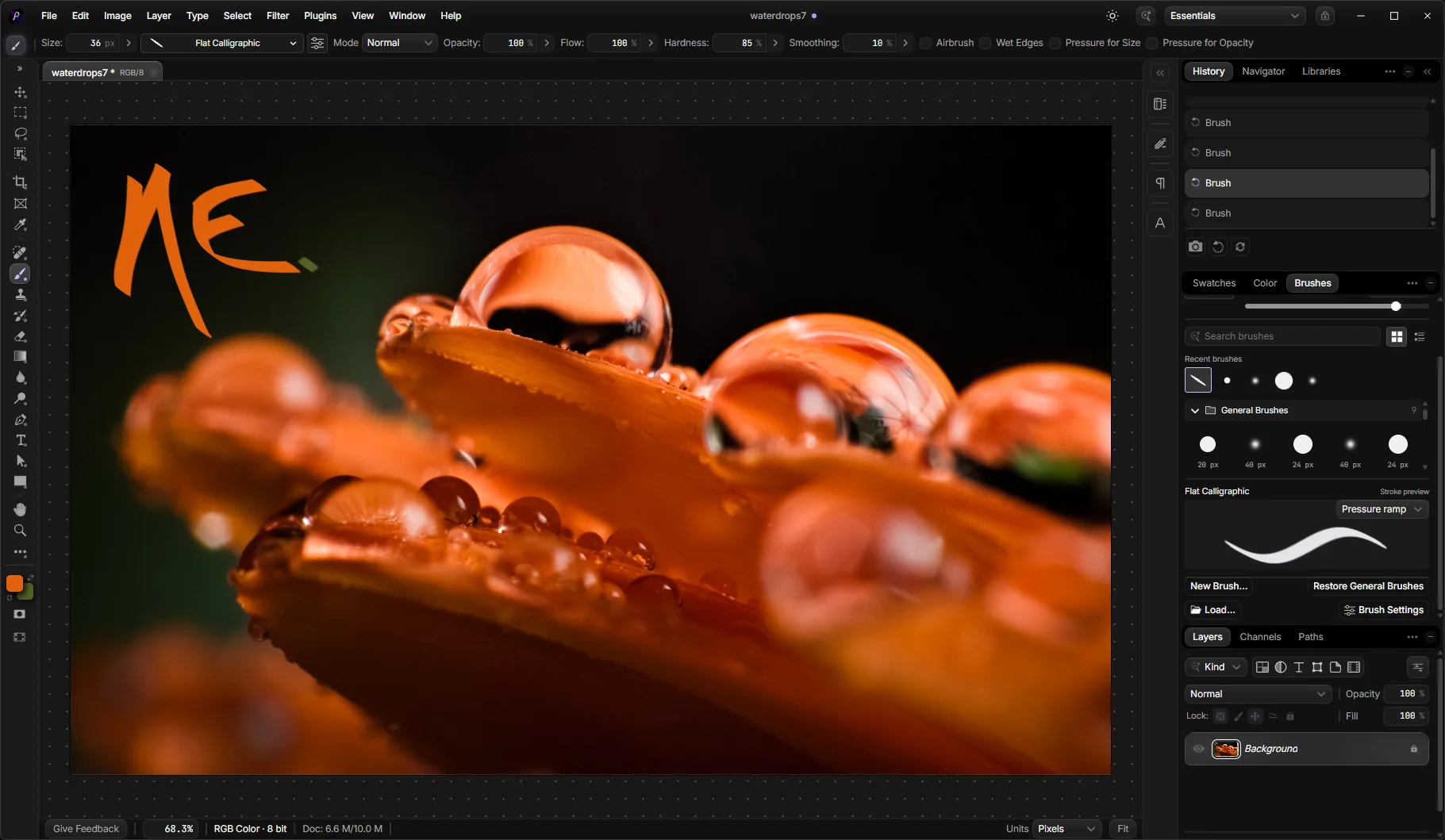The width and height of the screenshot is (1445, 840).
Task: Select the Crop tool
Action: point(21,182)
